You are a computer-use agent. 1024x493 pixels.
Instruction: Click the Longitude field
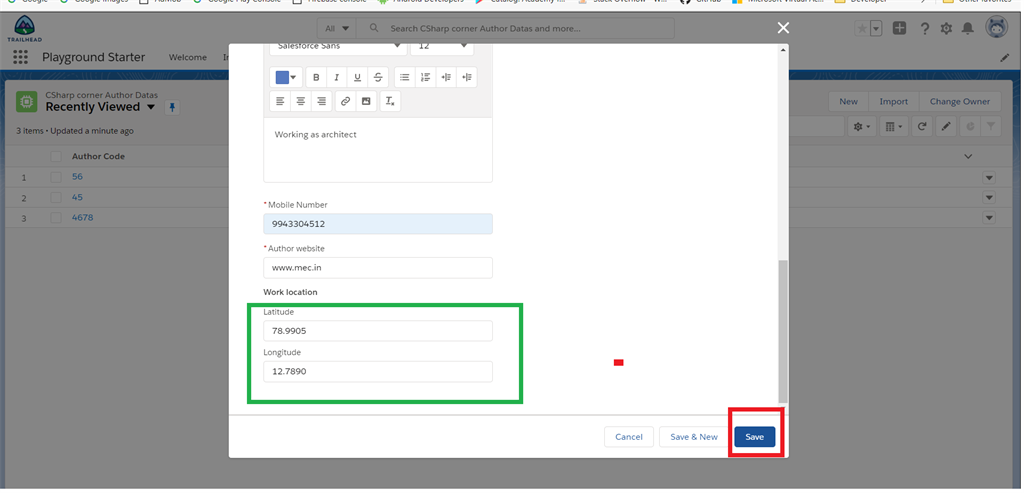click(x=378, y=372)
